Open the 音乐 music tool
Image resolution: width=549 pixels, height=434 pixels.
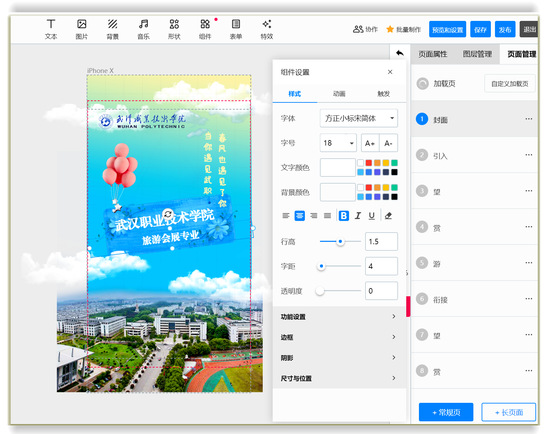pyautogui.click(x=143, y=29)
